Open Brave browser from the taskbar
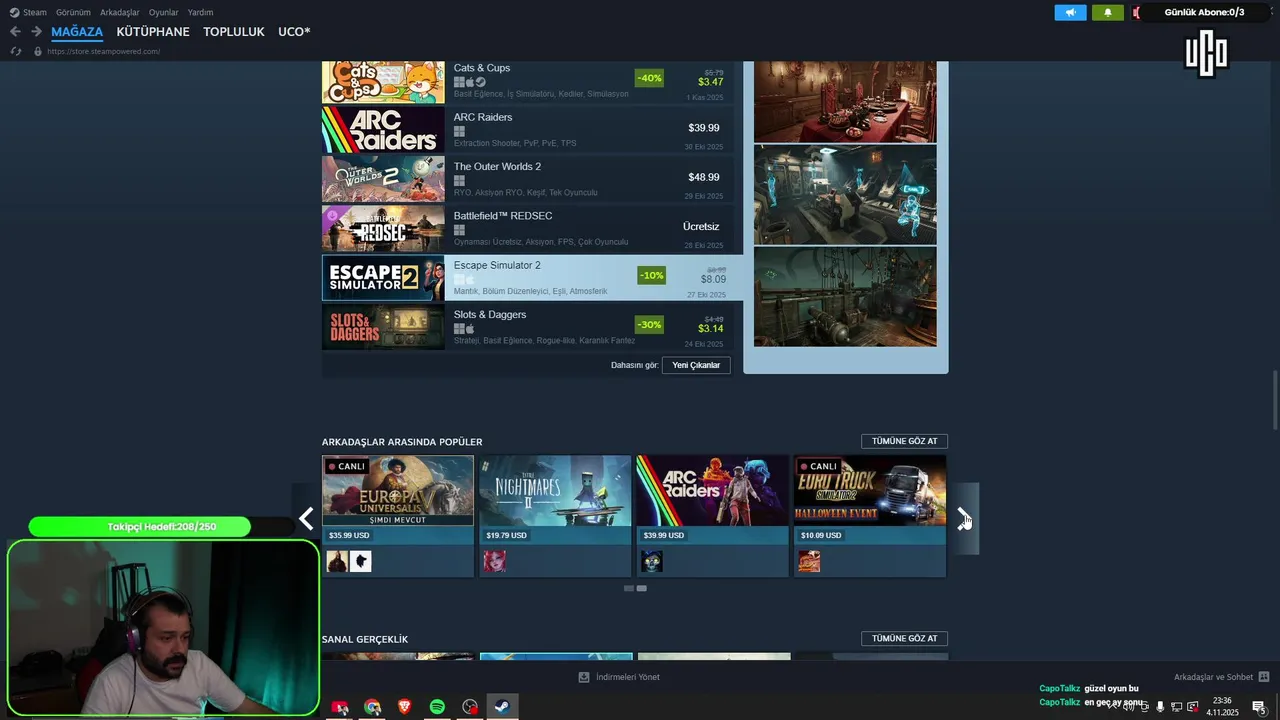This screenshot has width=1280, height=720. [x=404, y=707]
